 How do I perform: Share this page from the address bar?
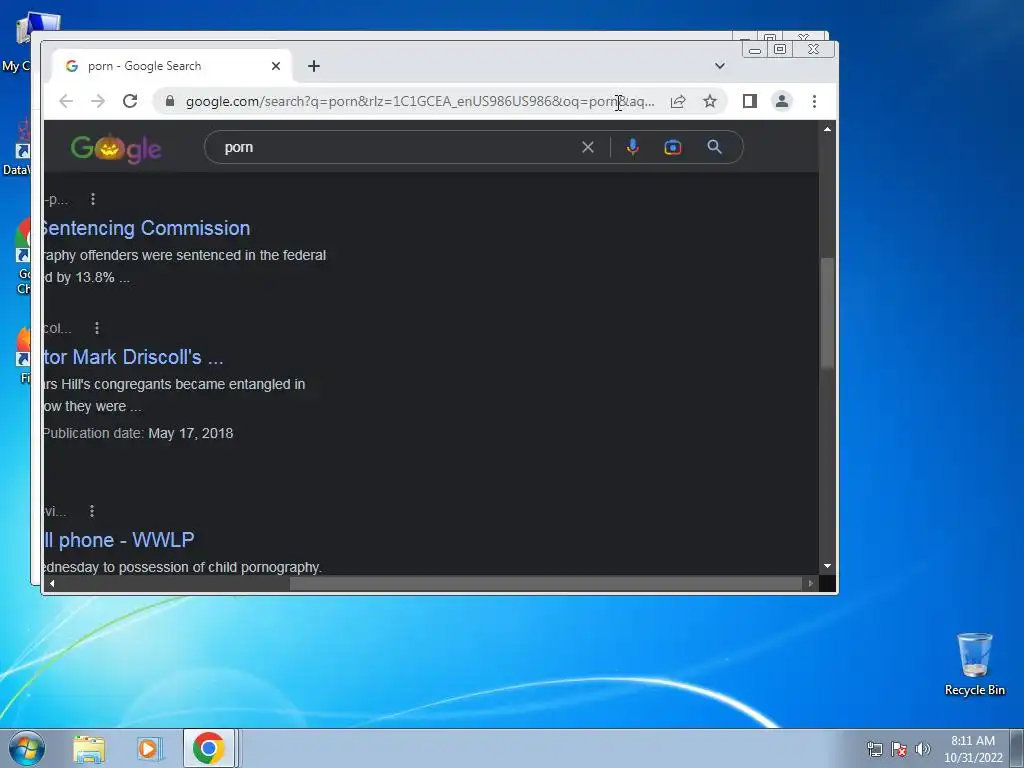[x=678, y=101]
